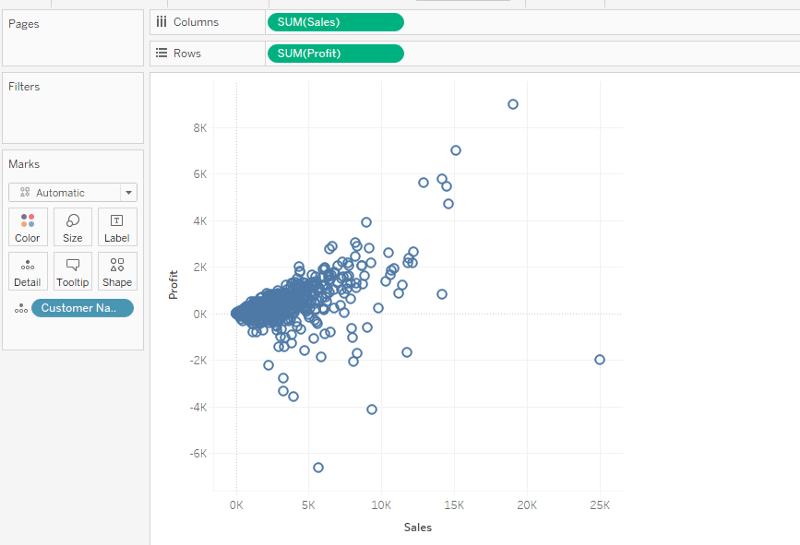Select the Customer Name pill in Marks
This screenshot has height=545, width=800.
point(82,308)
